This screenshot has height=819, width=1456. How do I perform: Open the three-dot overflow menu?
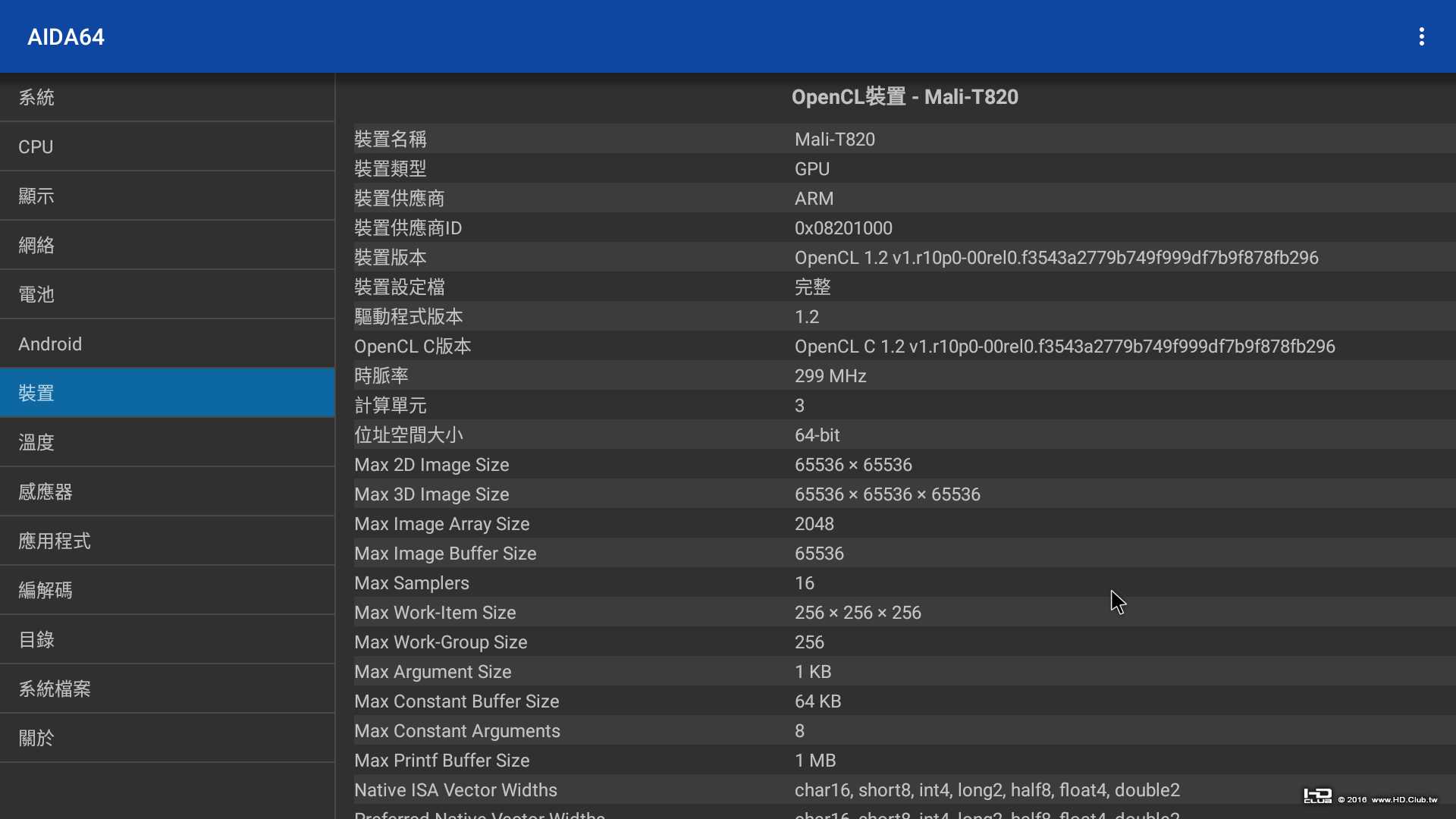pos(1421,36)
